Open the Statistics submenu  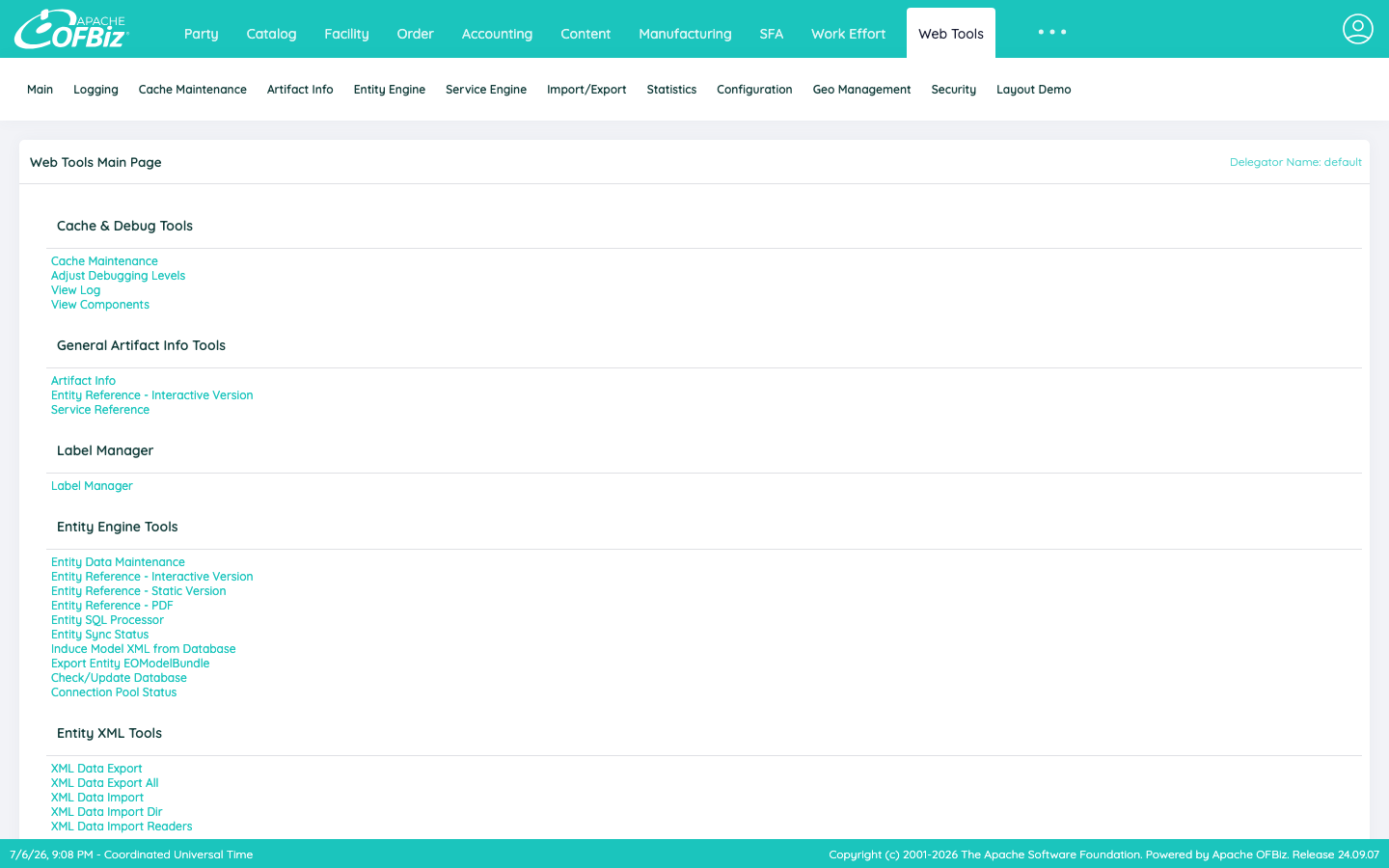pyautogui.click(x=671, y=90)
